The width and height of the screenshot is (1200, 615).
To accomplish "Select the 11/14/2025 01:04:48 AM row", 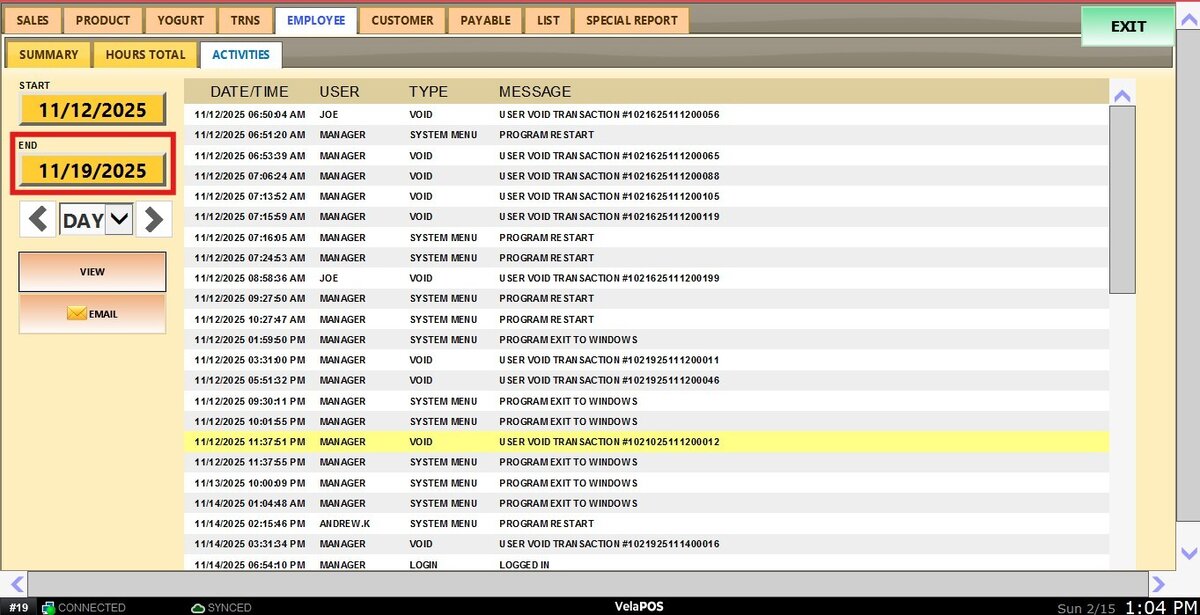I will pos(646,503).
